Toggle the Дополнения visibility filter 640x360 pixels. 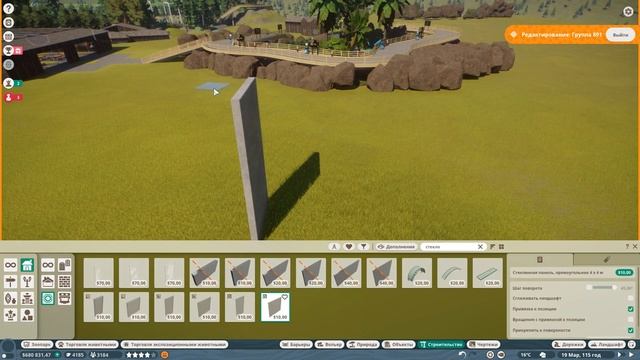click(396, 247)
